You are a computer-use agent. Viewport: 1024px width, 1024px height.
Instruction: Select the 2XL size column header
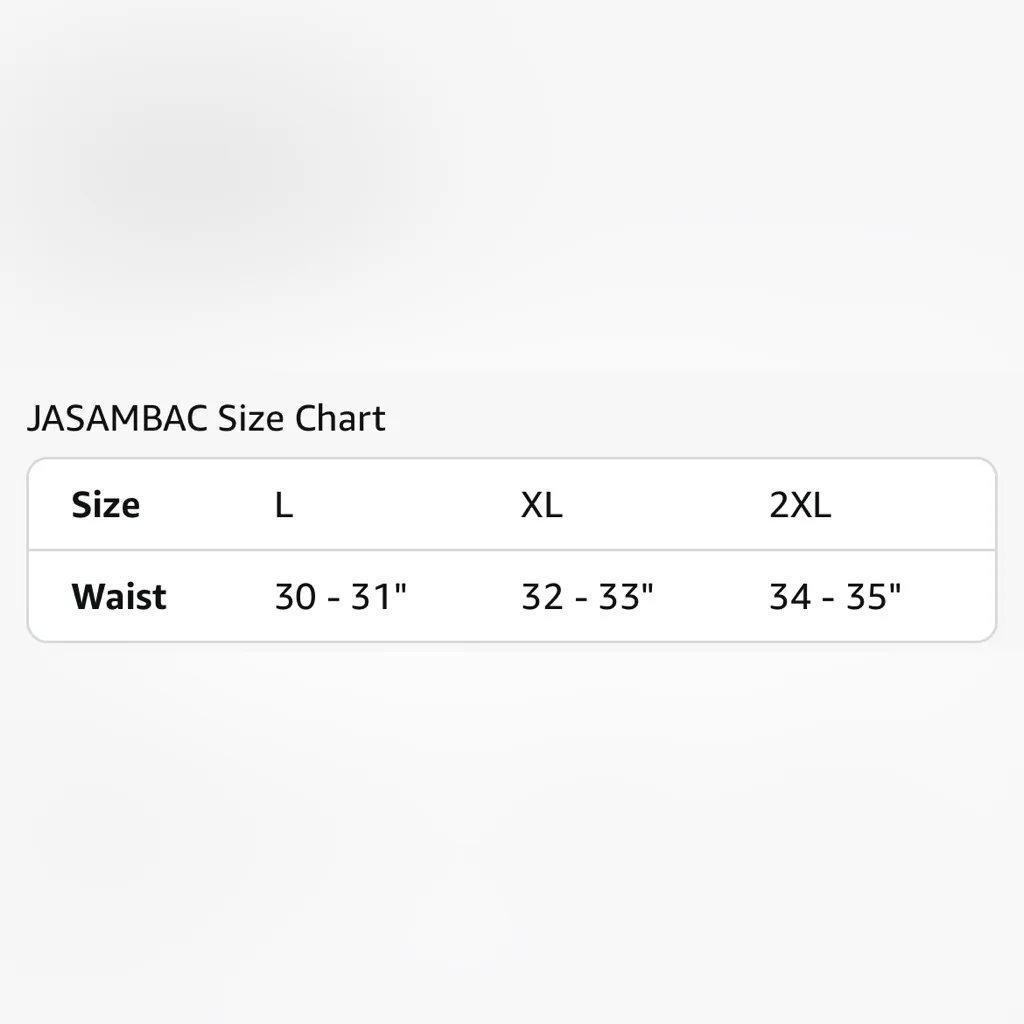pyautogui.click(x=800, y=505)
